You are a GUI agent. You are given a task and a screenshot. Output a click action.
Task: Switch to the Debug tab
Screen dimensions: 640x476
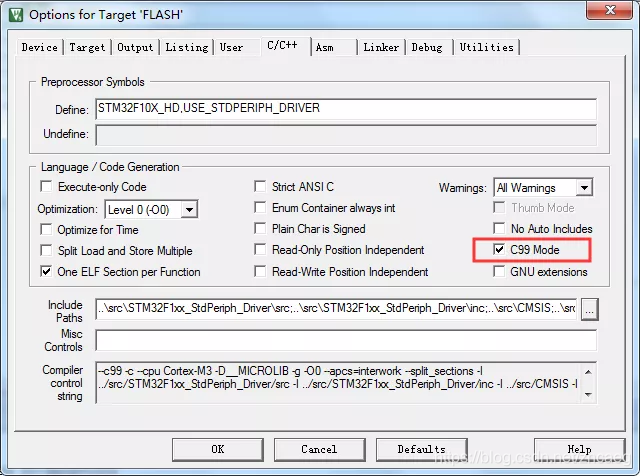[x=427, y=47]
